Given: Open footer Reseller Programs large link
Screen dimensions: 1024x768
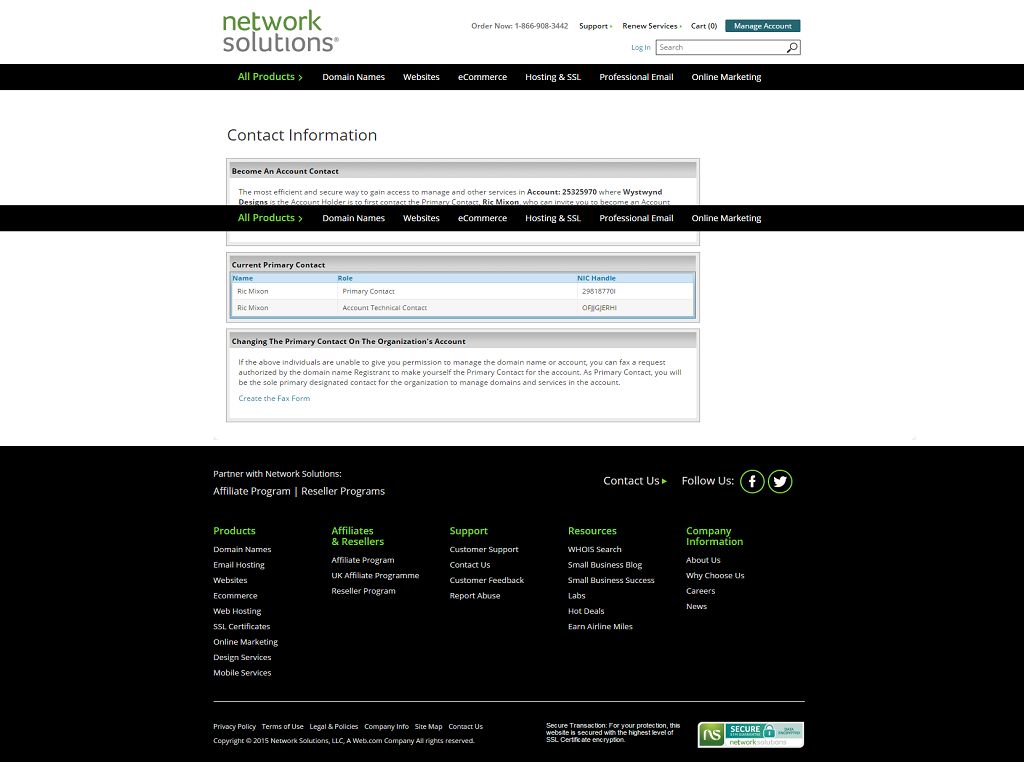Looking at the screenshot, I should tap(343, 491).
